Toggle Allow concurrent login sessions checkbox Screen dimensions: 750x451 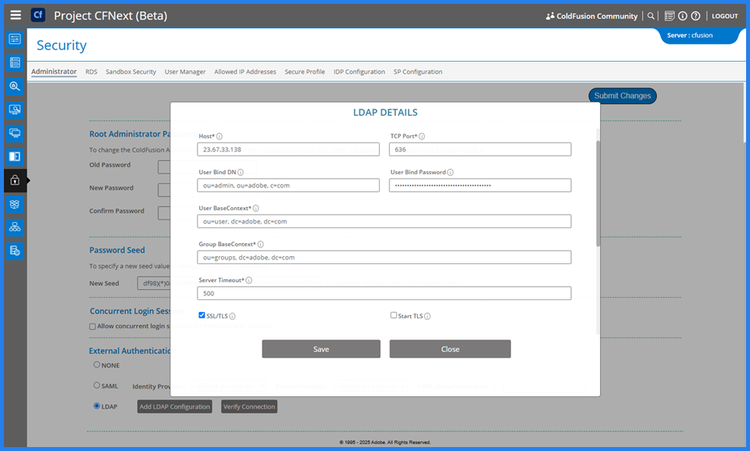(x=92, y=327)
